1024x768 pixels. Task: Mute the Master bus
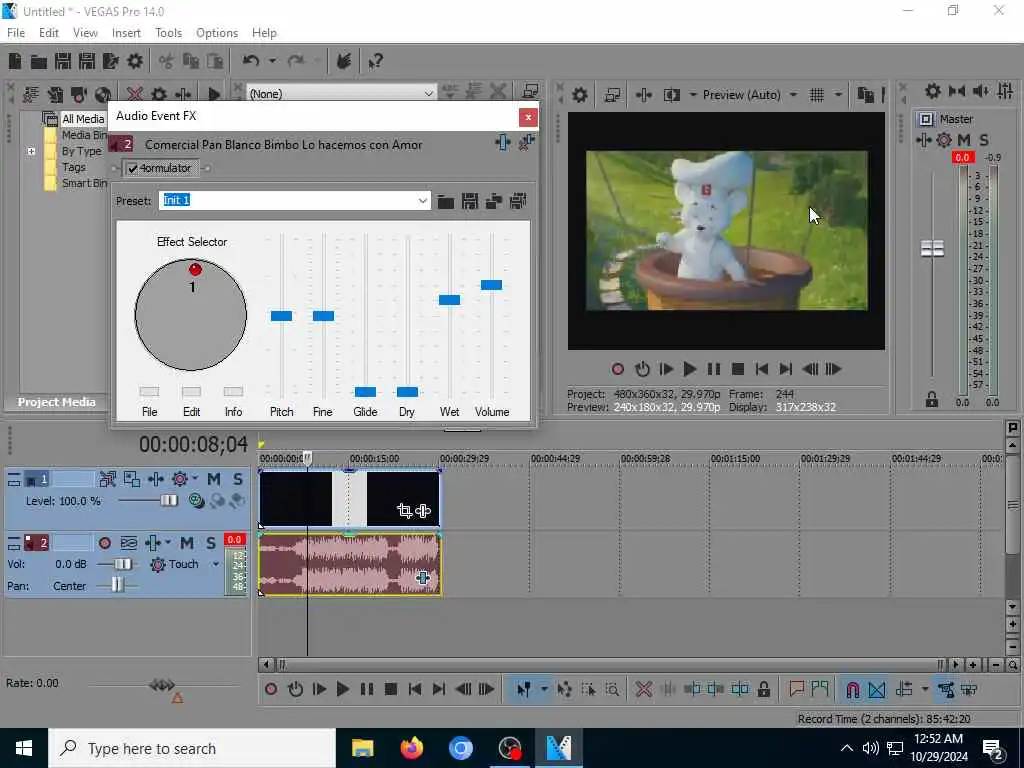tap(964, 140)
